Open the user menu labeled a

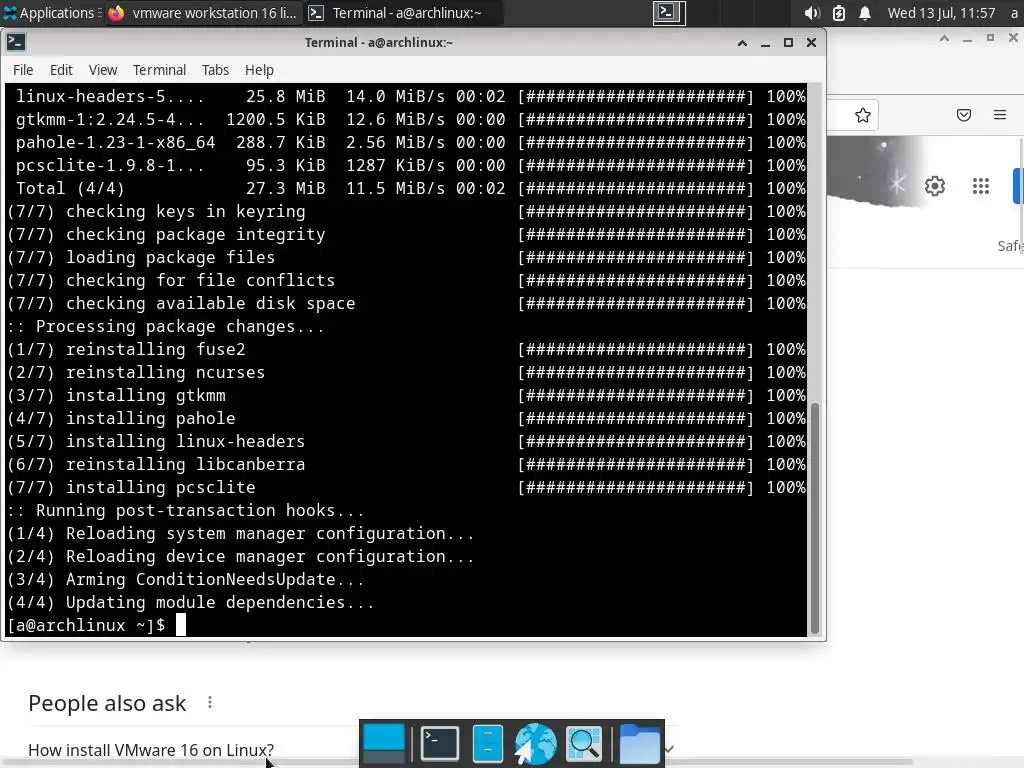coord(1014,12)
